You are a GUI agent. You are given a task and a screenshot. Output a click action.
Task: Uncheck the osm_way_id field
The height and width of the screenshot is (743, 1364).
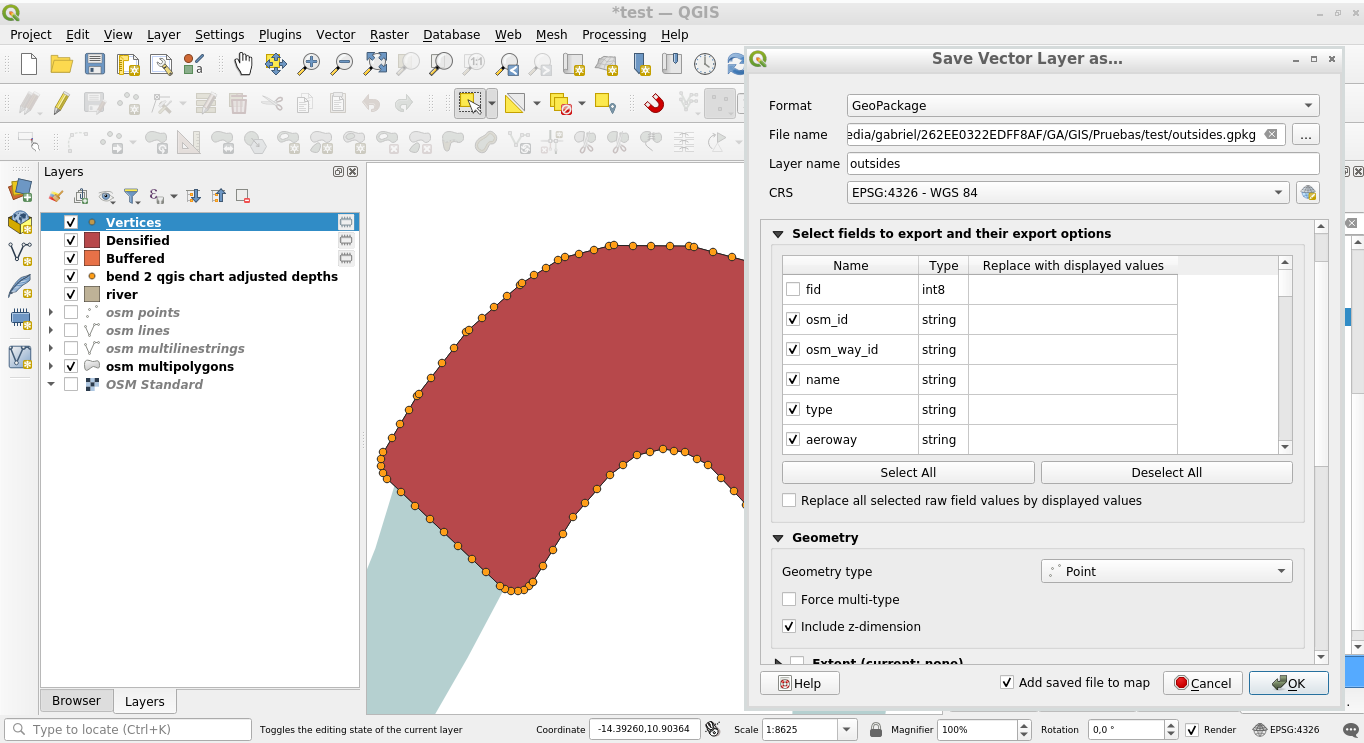point(793,349)
